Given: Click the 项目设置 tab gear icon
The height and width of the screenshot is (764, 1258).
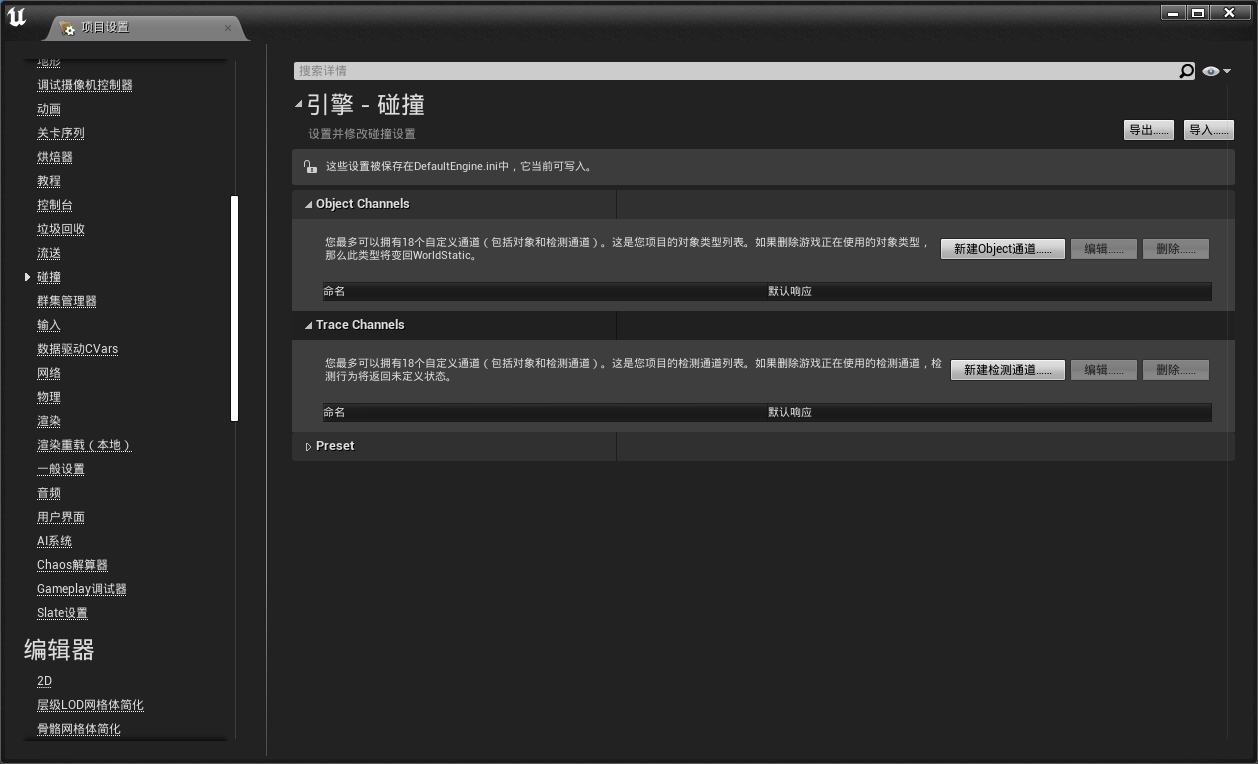Looking at the screenshot, I should [67, 28].
